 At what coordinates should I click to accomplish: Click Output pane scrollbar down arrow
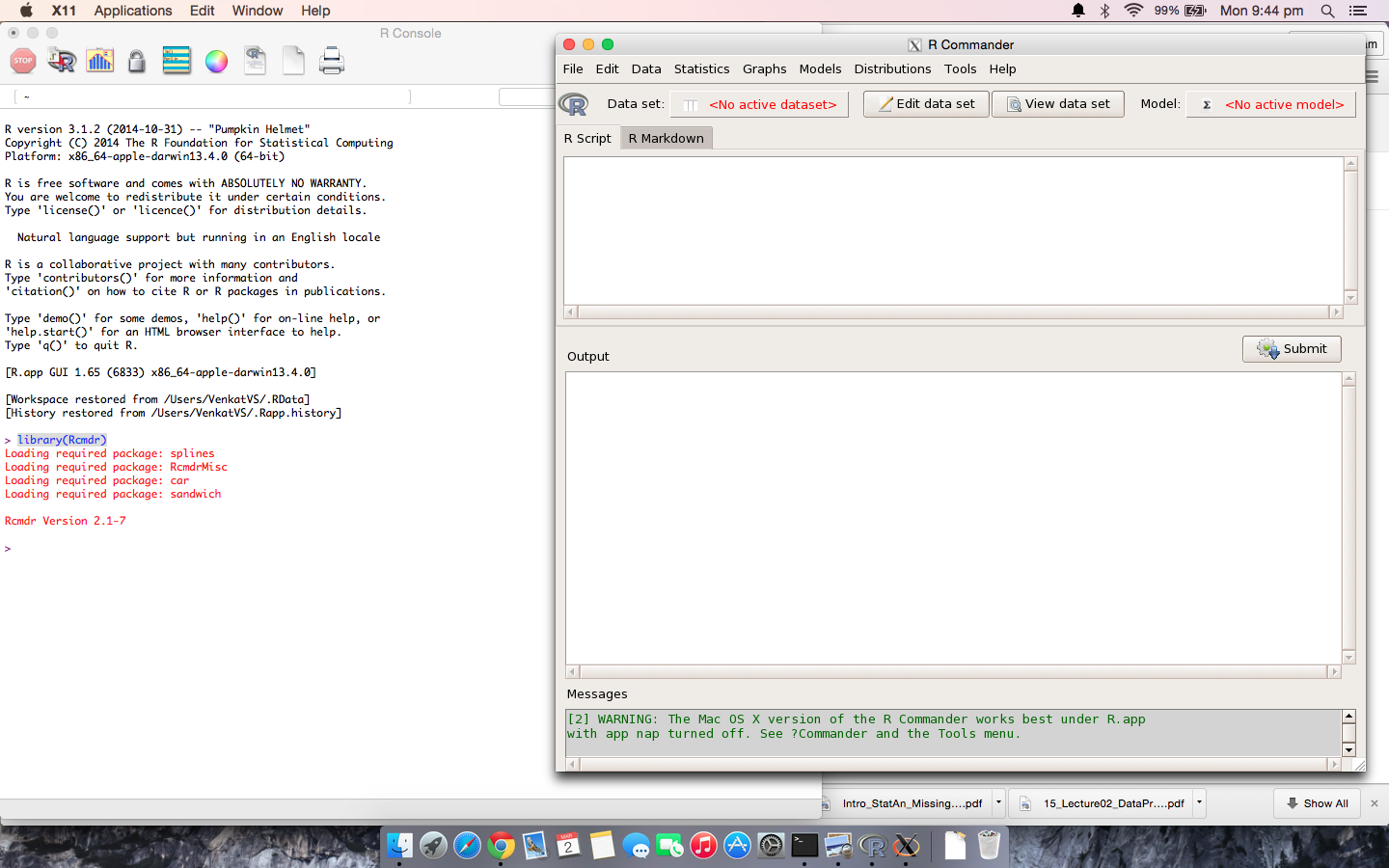[x=1348, y=657]
